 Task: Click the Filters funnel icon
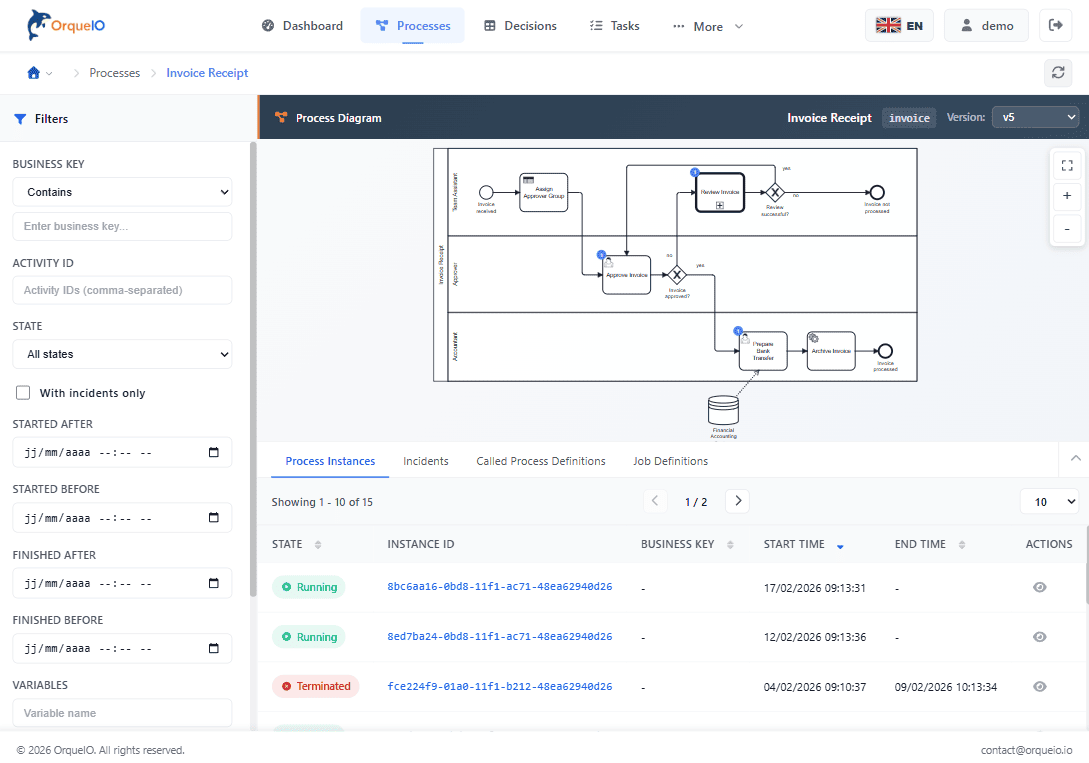pos(20,119)
